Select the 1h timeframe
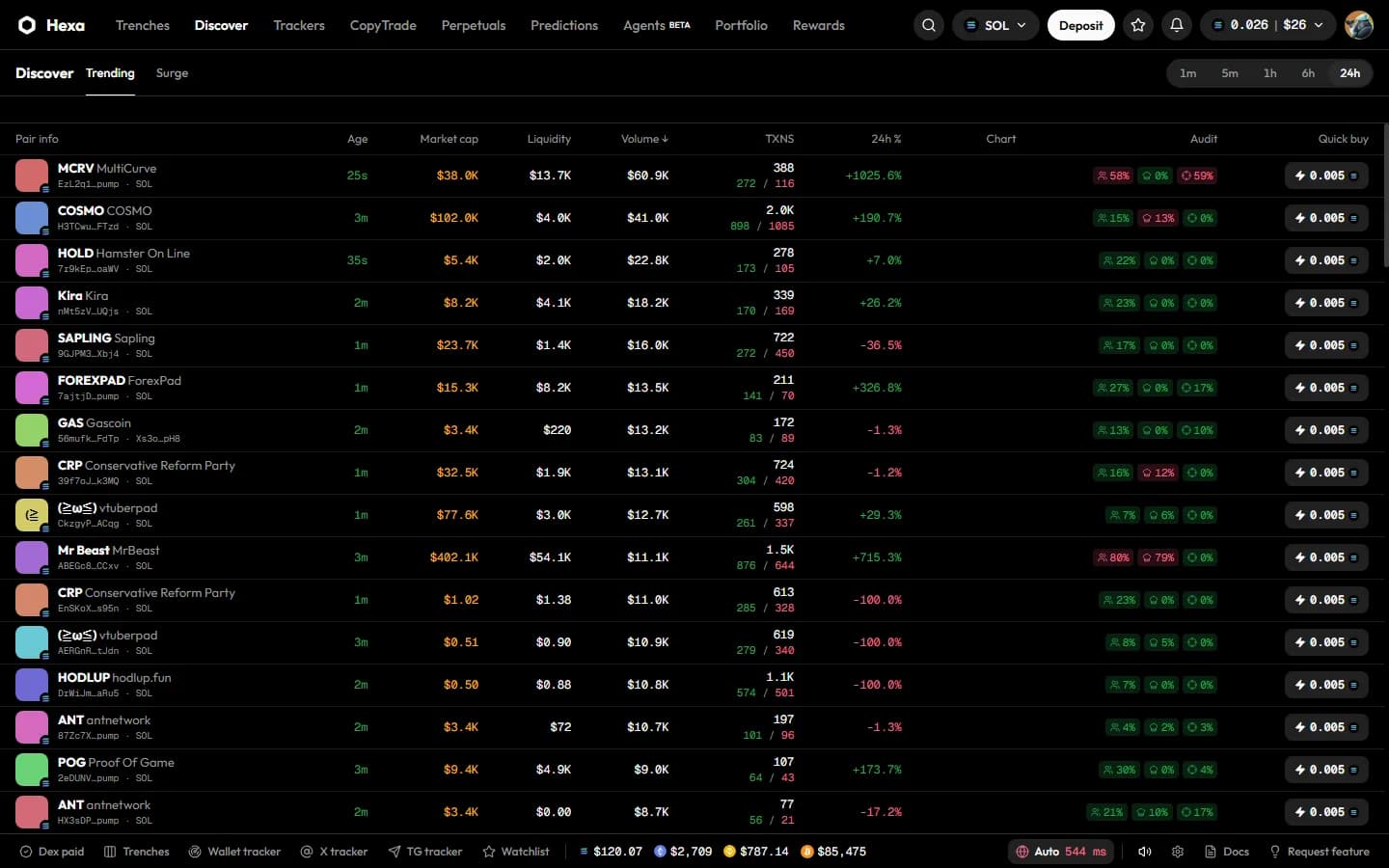 click(1270, 73)
